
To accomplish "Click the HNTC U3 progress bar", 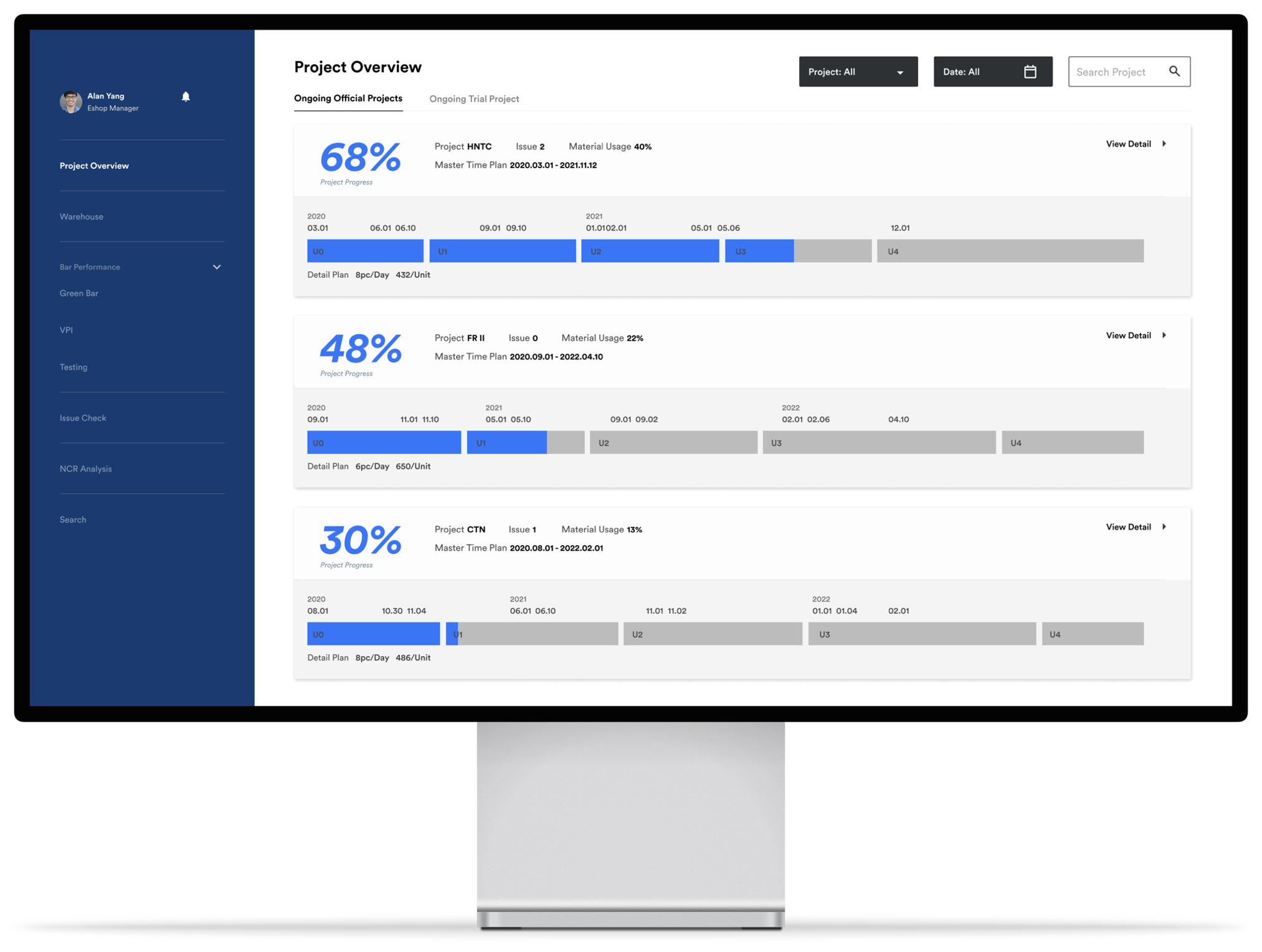I will pyautogui.click(x=798, y=251).
